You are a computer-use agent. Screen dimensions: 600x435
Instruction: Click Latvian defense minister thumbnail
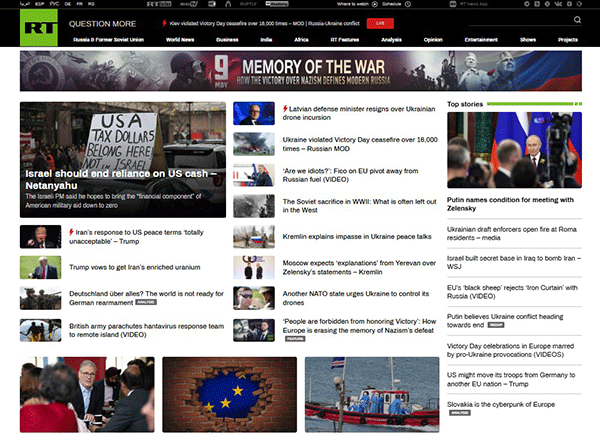[254, 113]
